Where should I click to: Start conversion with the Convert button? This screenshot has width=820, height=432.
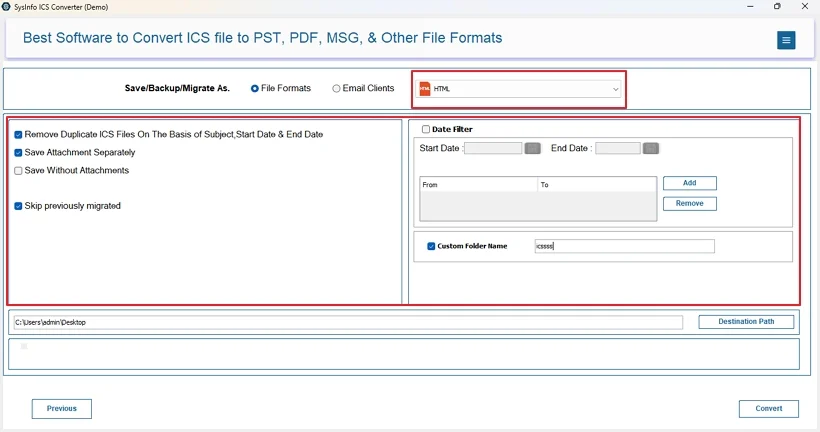tap(769, 409)
